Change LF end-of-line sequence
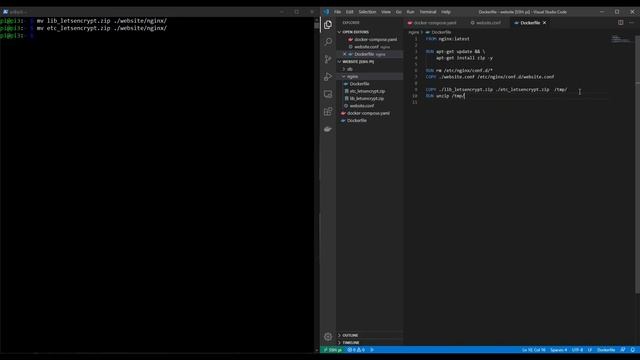This screenshot has width=640, height=360. pyautogui.click(x=590, y=350)
